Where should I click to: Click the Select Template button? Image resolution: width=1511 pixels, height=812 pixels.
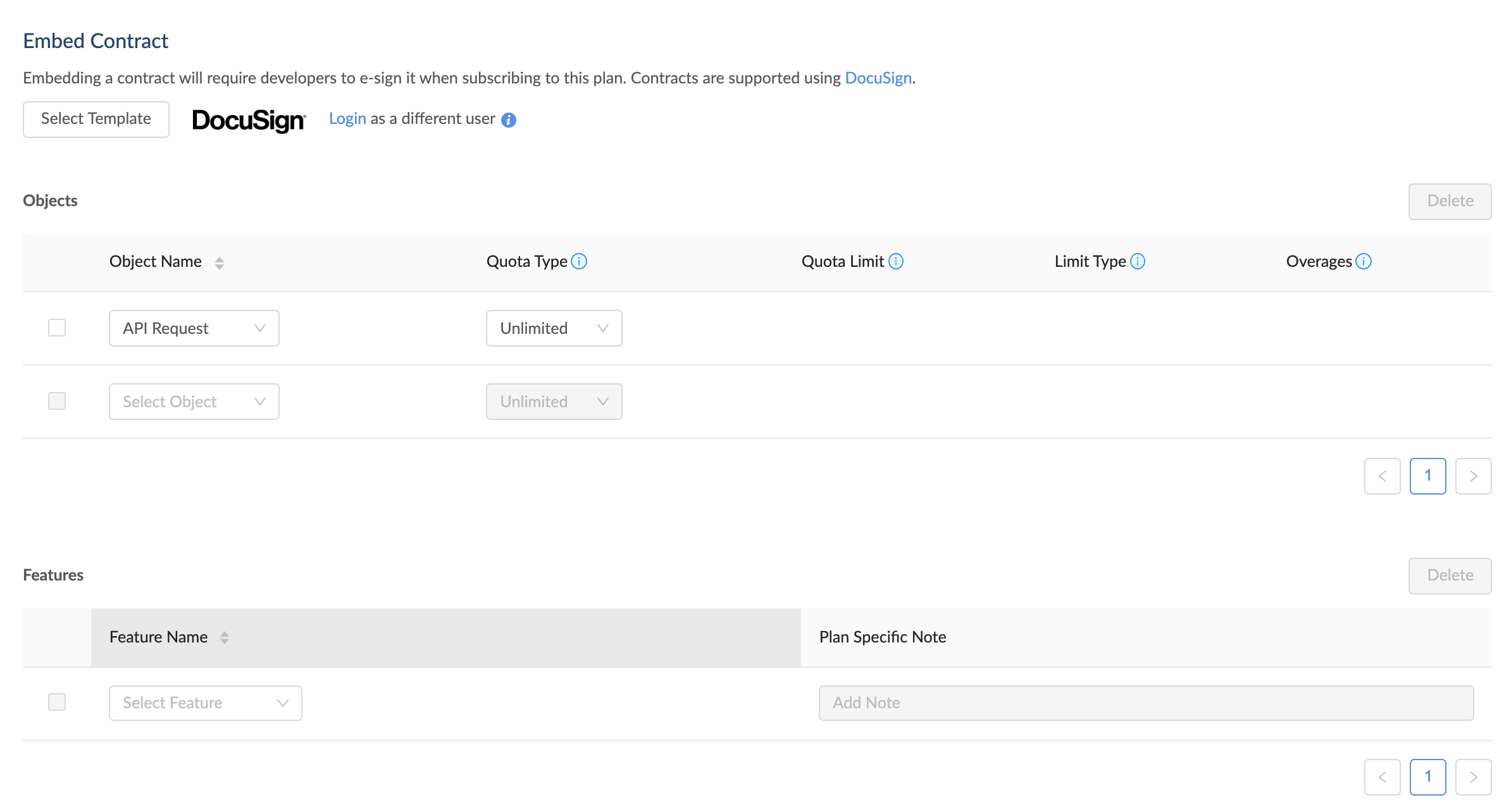(x=96, y=119)
